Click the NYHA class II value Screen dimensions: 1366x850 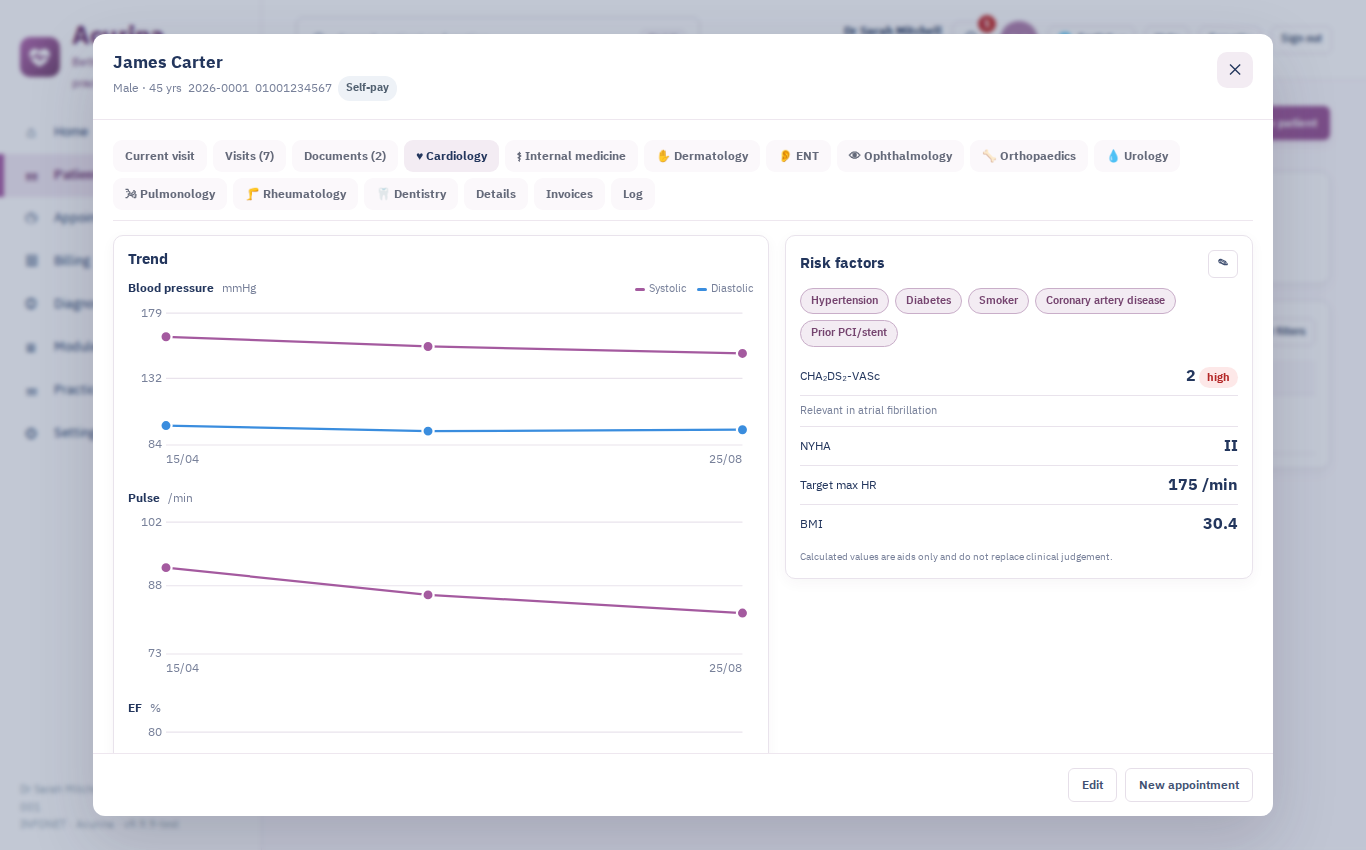1231,446
